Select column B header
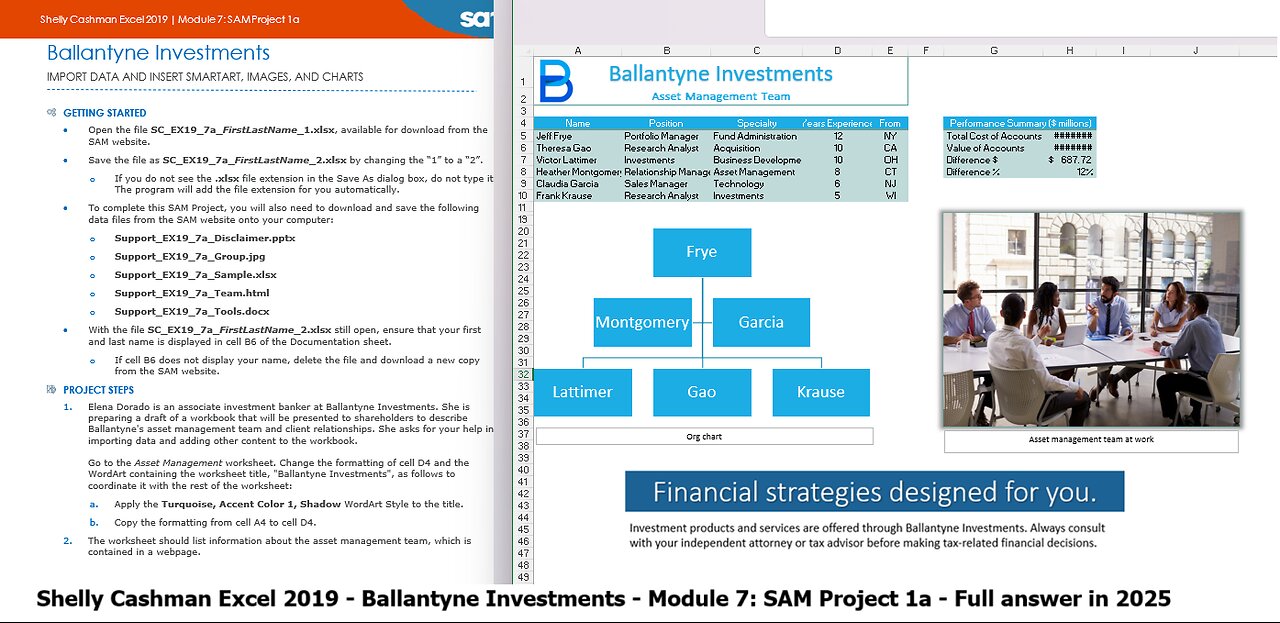Viewport: 1280px width, 623px height. point(666,50)
